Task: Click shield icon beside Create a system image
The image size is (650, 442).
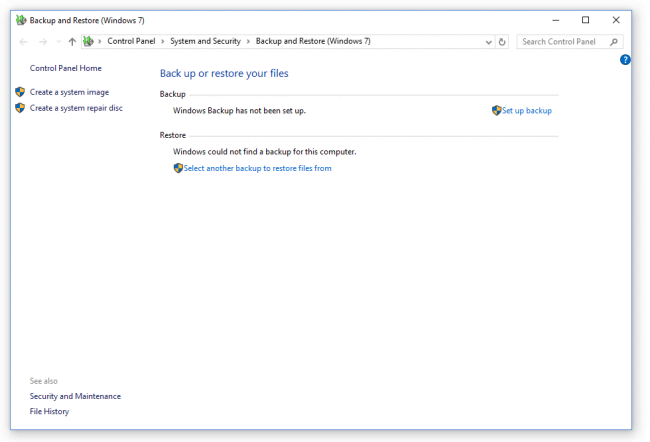Action: click(20, 92)
